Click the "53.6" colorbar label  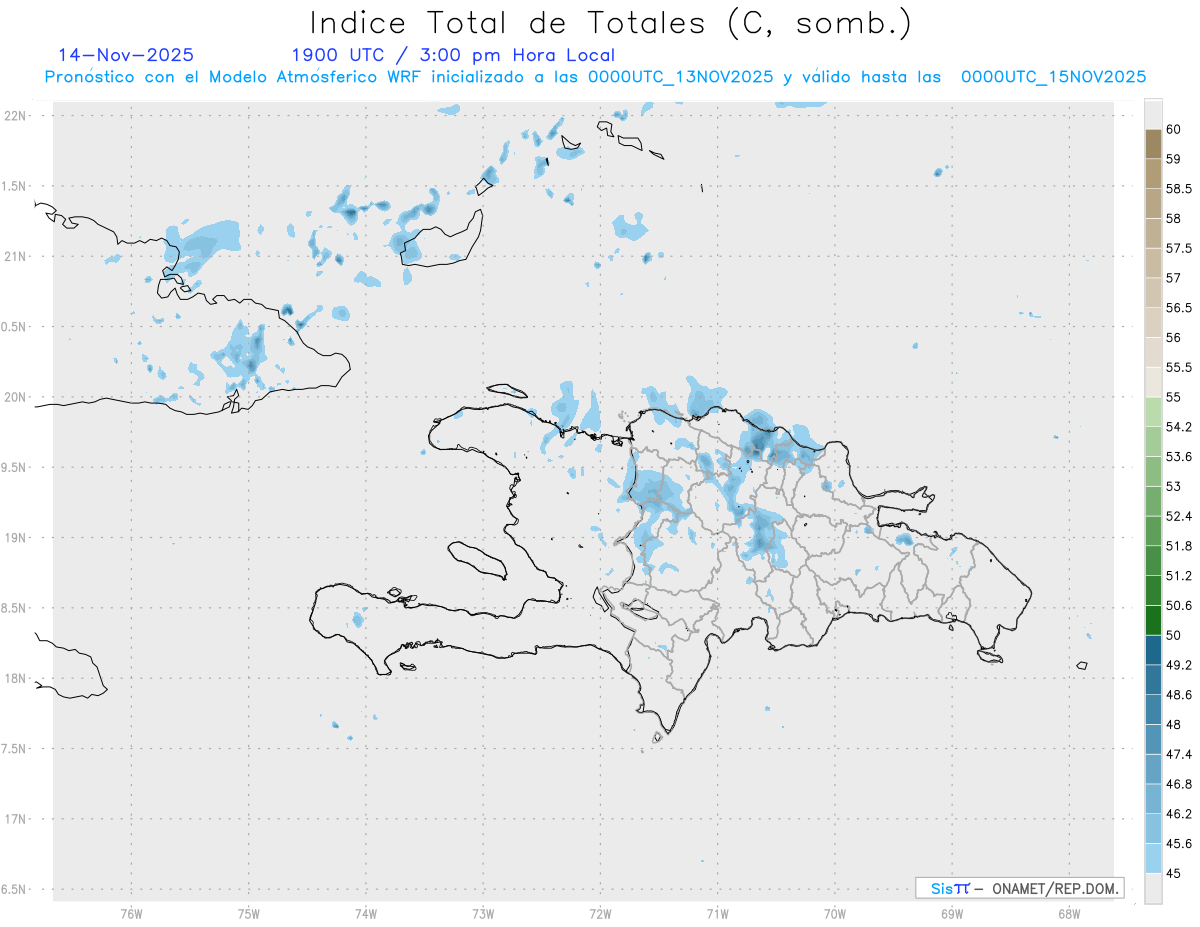[1179, 457]
